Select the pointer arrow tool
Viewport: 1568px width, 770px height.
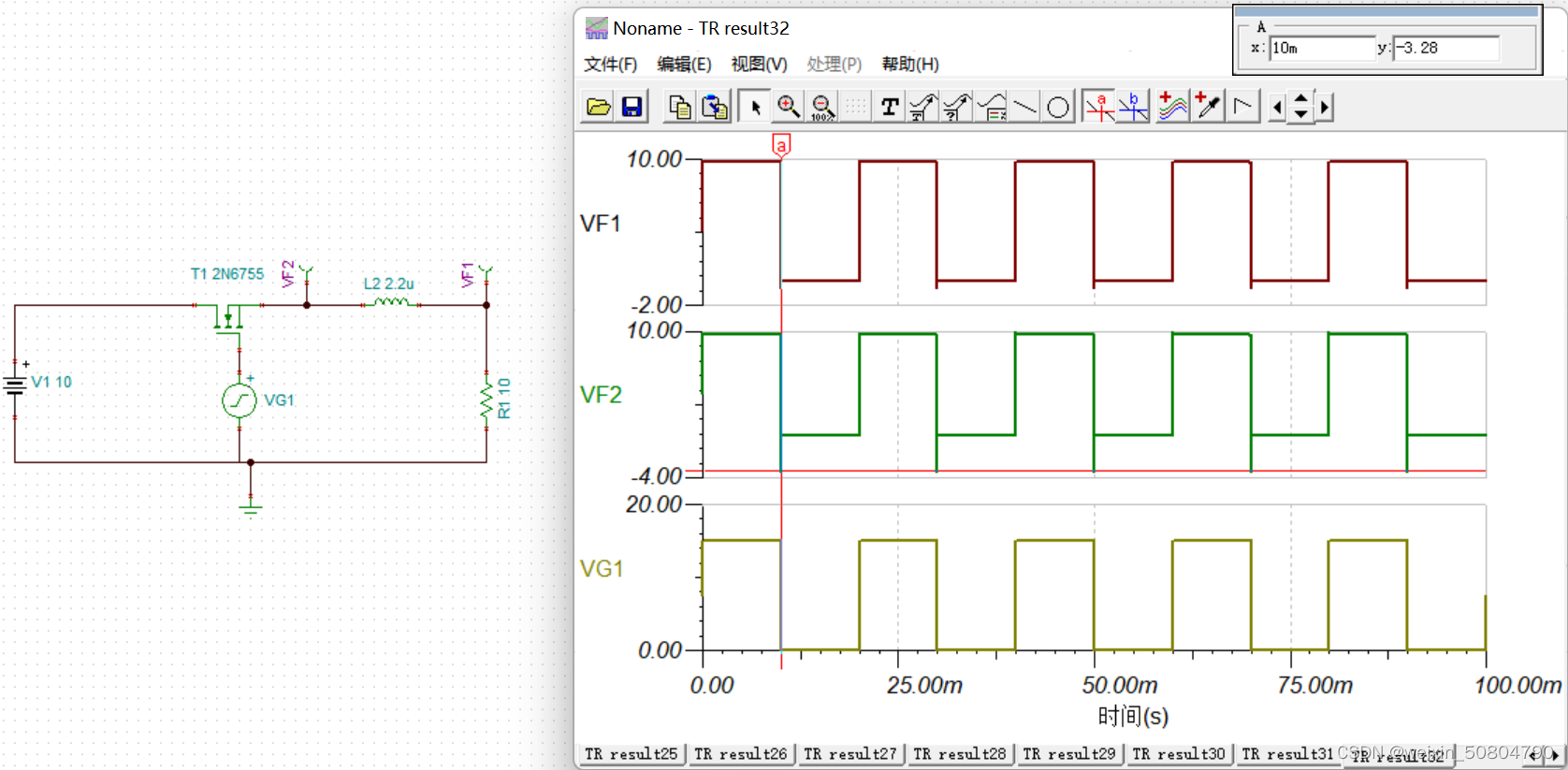point(754,107)
